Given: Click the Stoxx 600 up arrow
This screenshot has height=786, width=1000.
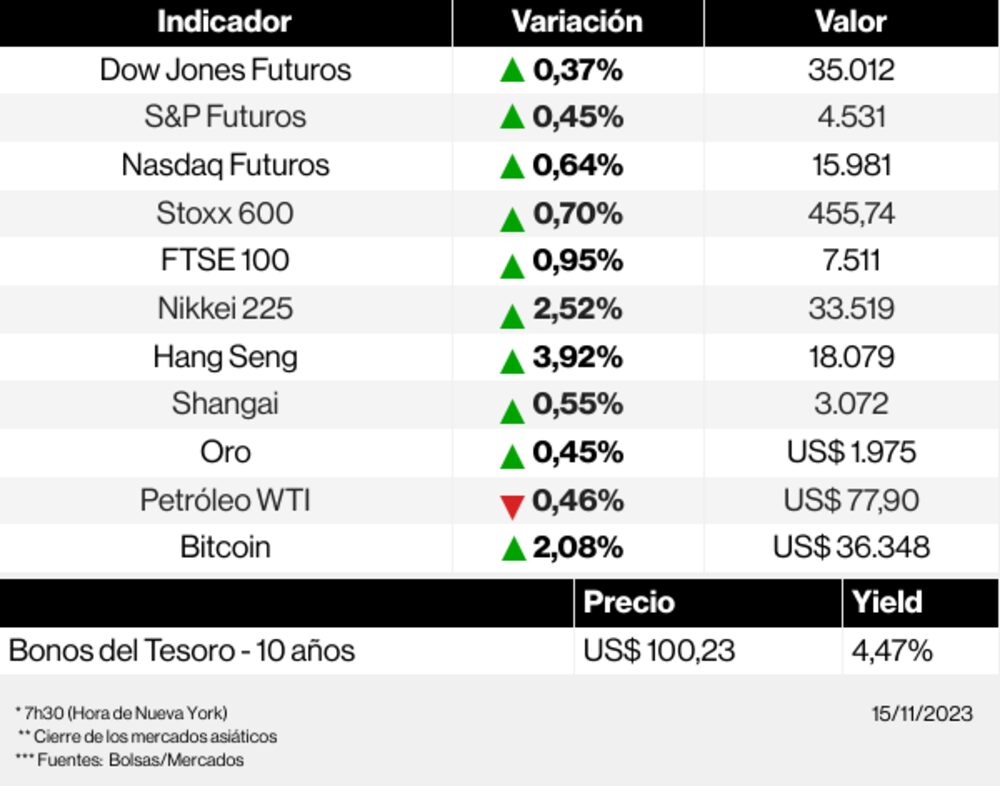Looking at the screenshot, I should (x=512, y=218).
